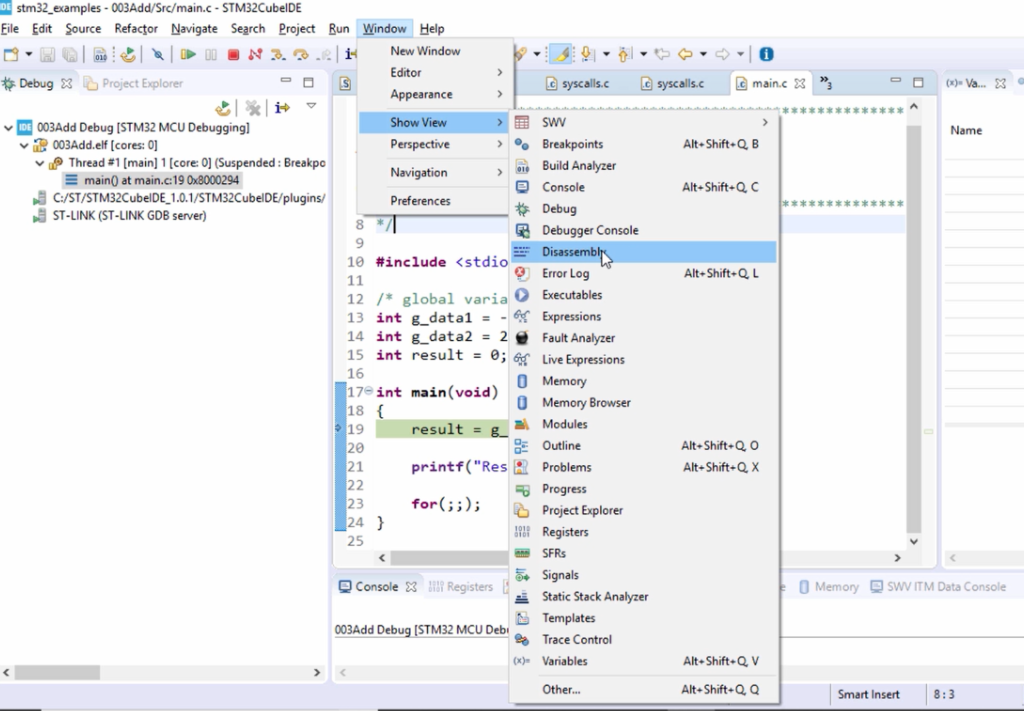
Task: Select Disassembly from Show View list
Action: point(644,251)
